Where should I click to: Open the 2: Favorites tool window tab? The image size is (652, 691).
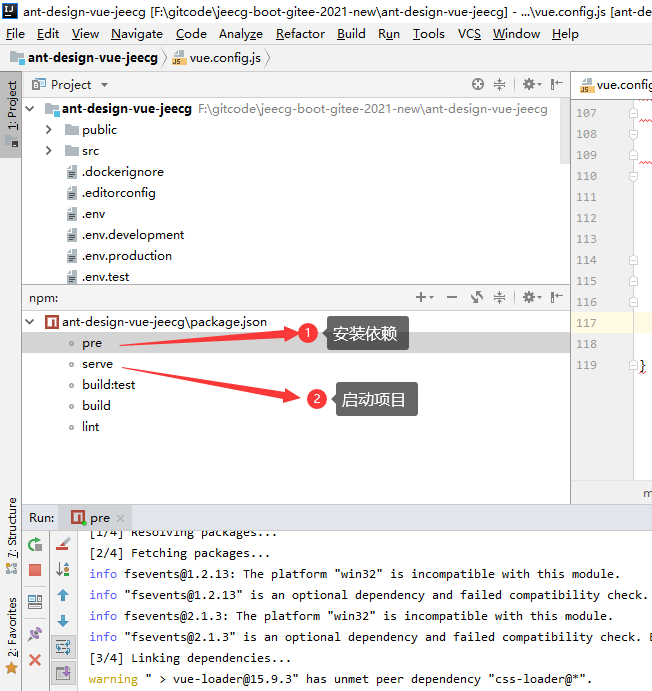[x=11, y=635]
